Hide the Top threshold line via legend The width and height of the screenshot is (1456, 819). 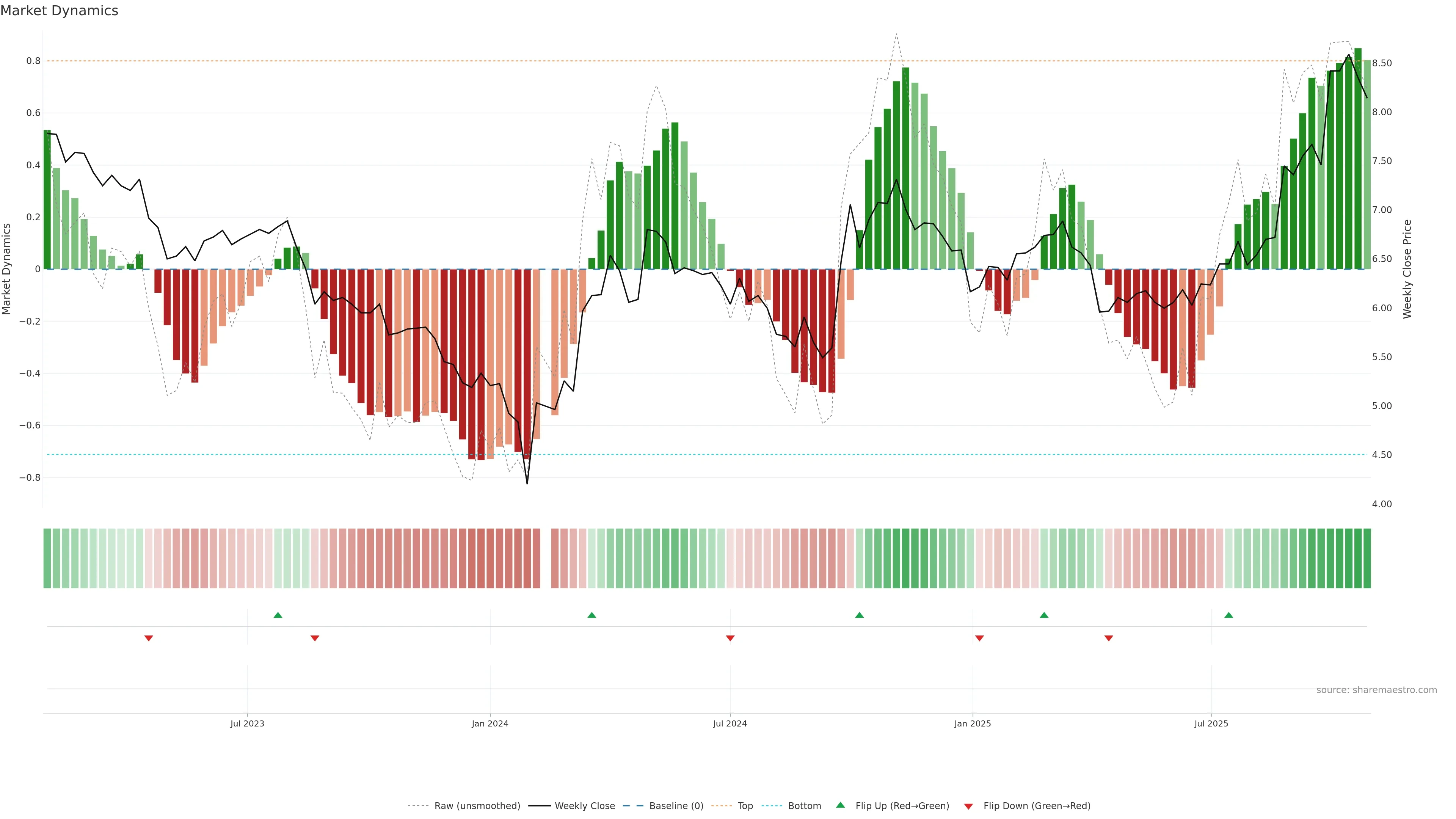pyautogui.click(x=745, y=806)
